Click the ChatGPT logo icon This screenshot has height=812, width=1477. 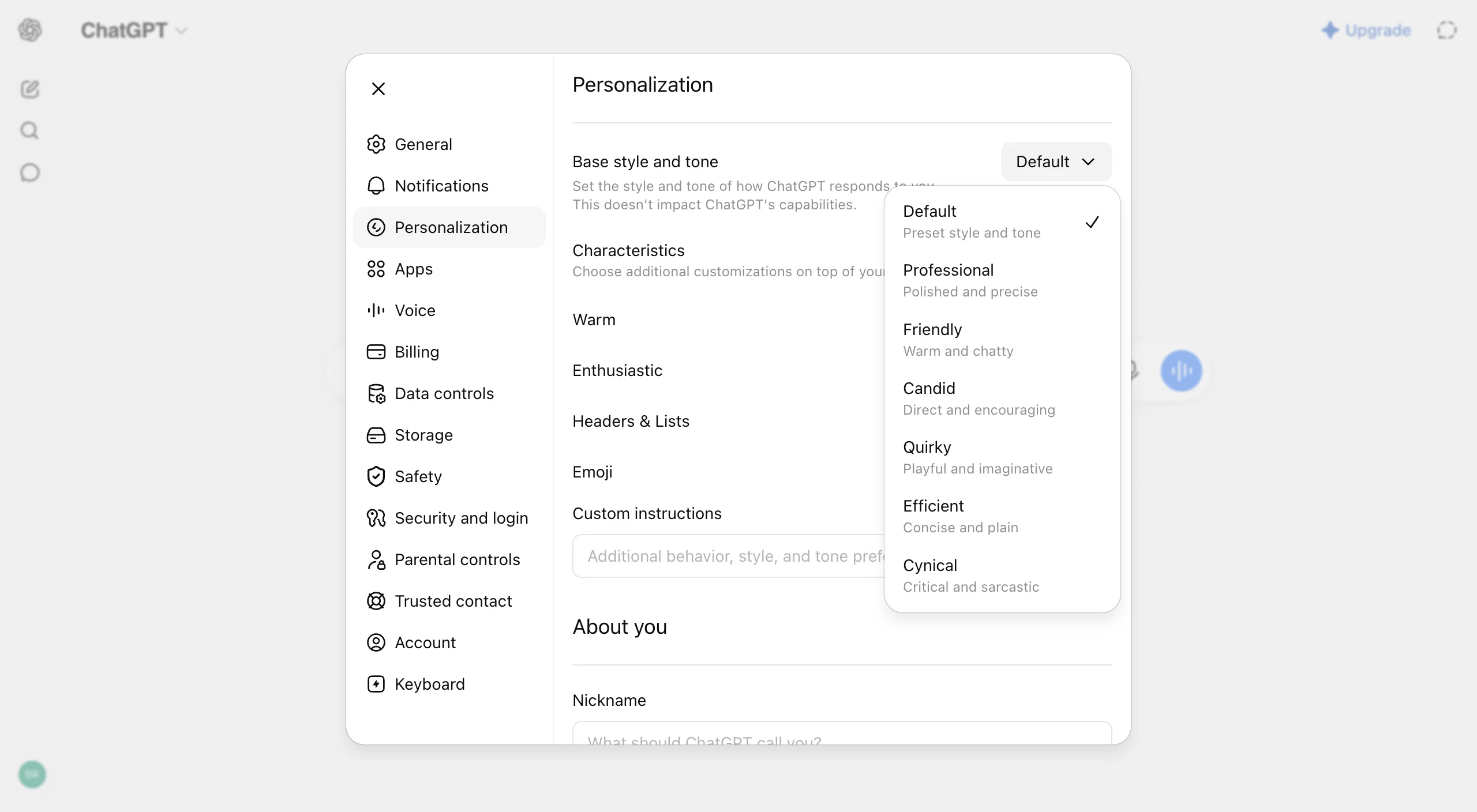[30, 30]
